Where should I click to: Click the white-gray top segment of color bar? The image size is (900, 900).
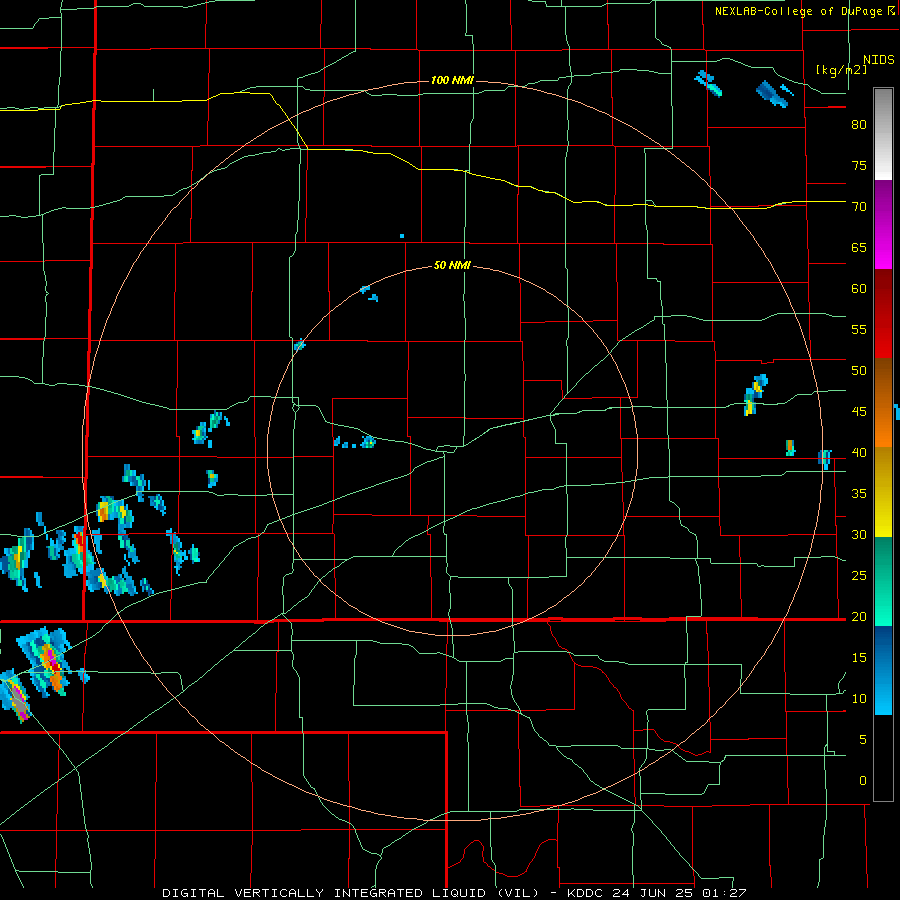coord(883,134)
